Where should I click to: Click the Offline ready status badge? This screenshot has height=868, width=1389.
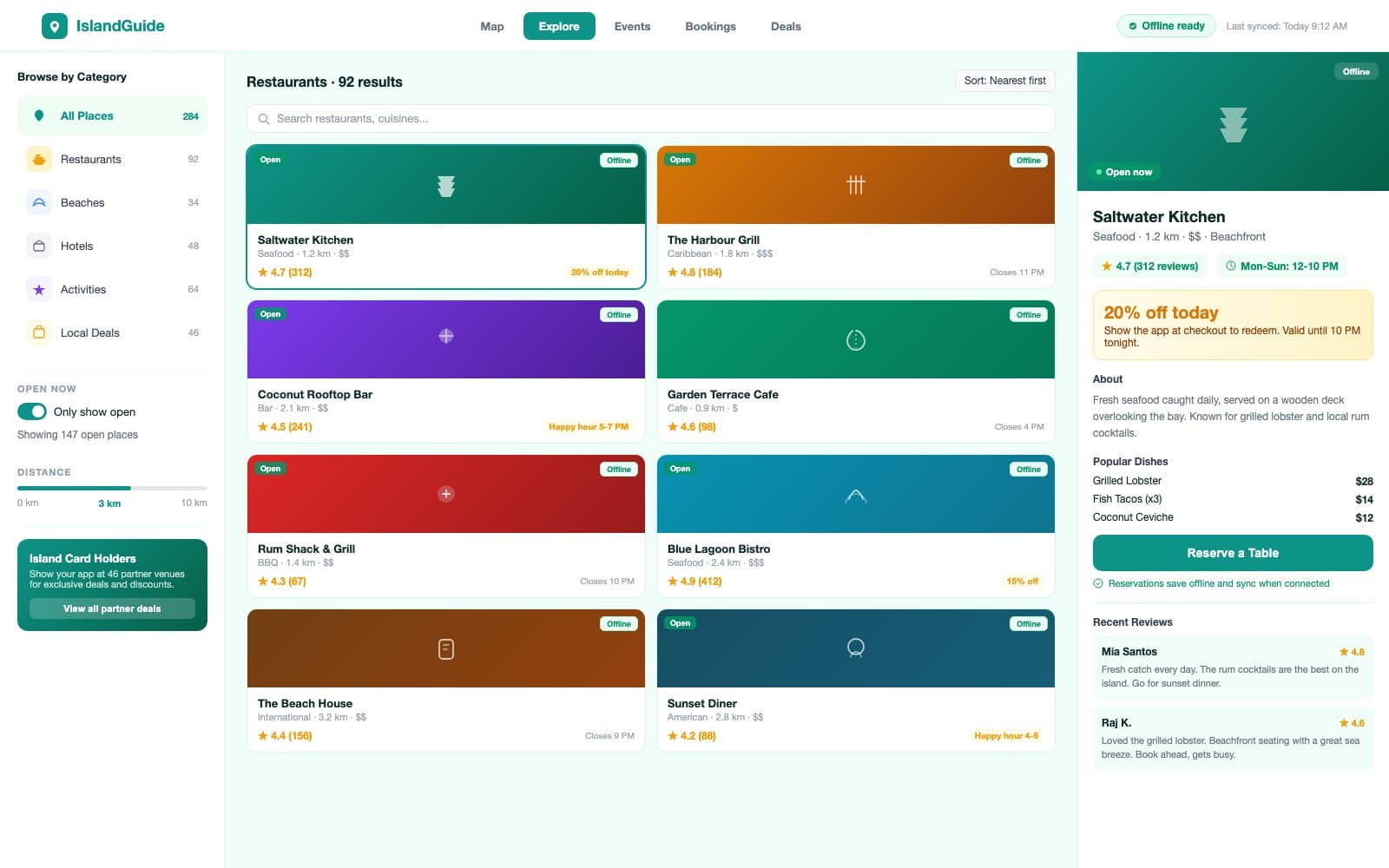tap(1166, 26)
